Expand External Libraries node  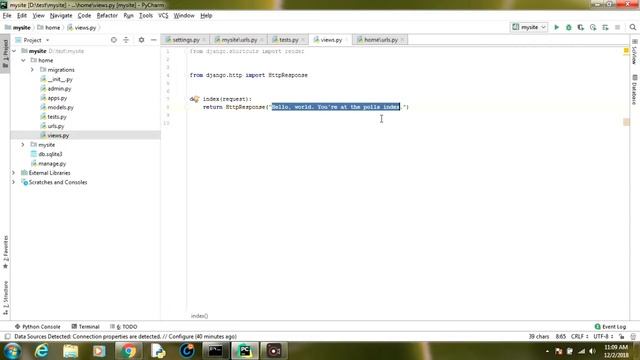click(13, 173)
